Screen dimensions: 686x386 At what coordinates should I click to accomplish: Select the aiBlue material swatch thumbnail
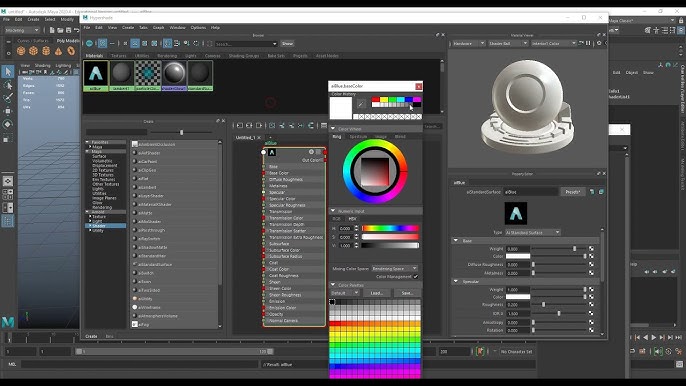click(96, 75)
